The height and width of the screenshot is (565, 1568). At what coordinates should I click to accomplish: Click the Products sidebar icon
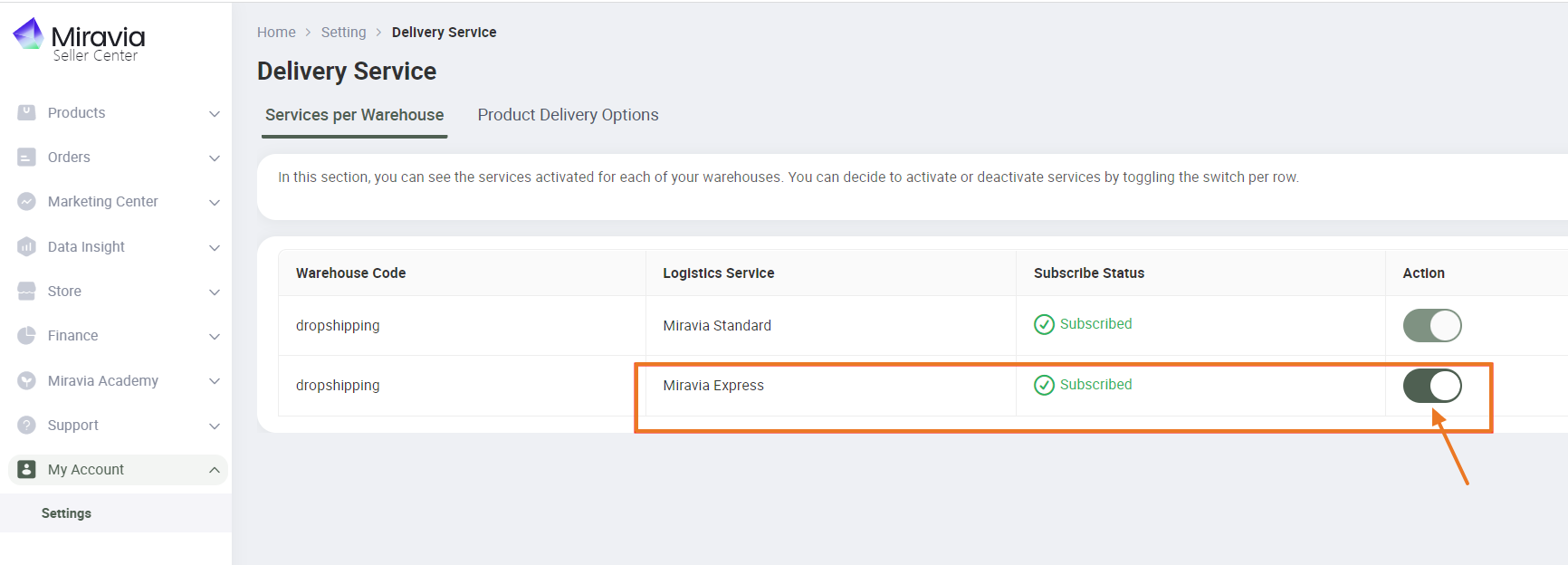[x=26, y=112]
